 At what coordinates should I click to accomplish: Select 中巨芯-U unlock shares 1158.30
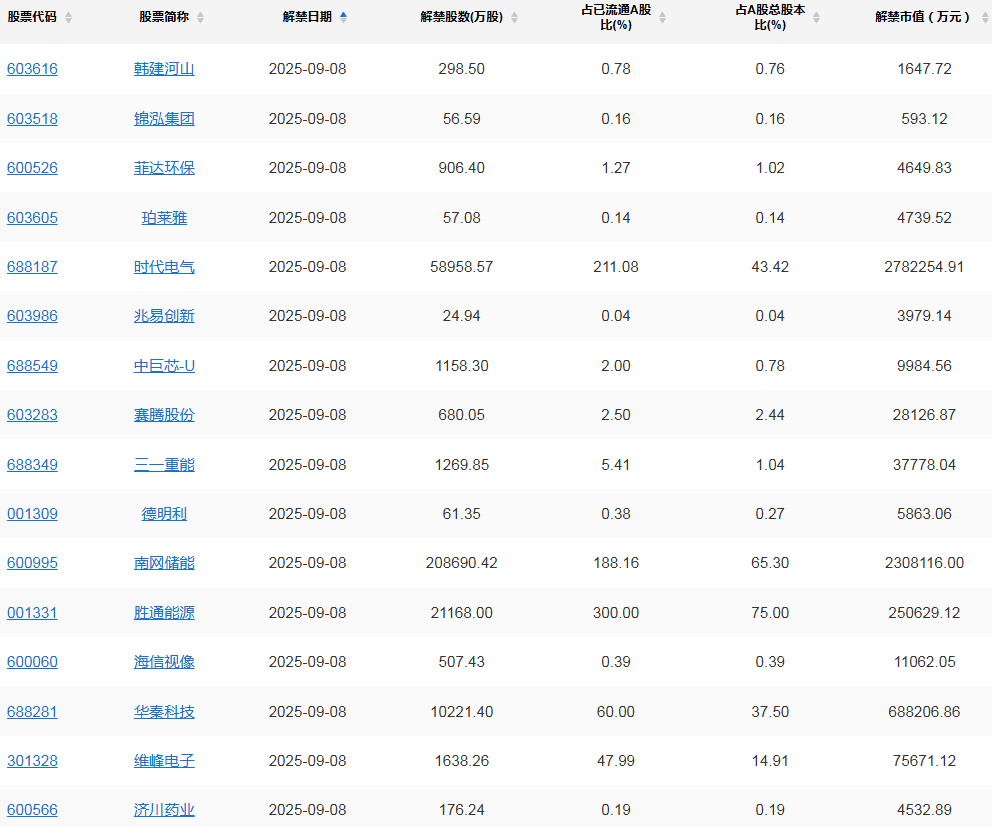(462, 366)
